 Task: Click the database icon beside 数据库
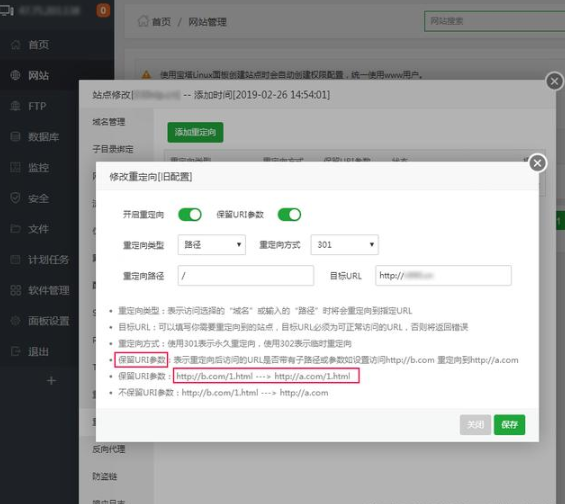pos(15,137)
